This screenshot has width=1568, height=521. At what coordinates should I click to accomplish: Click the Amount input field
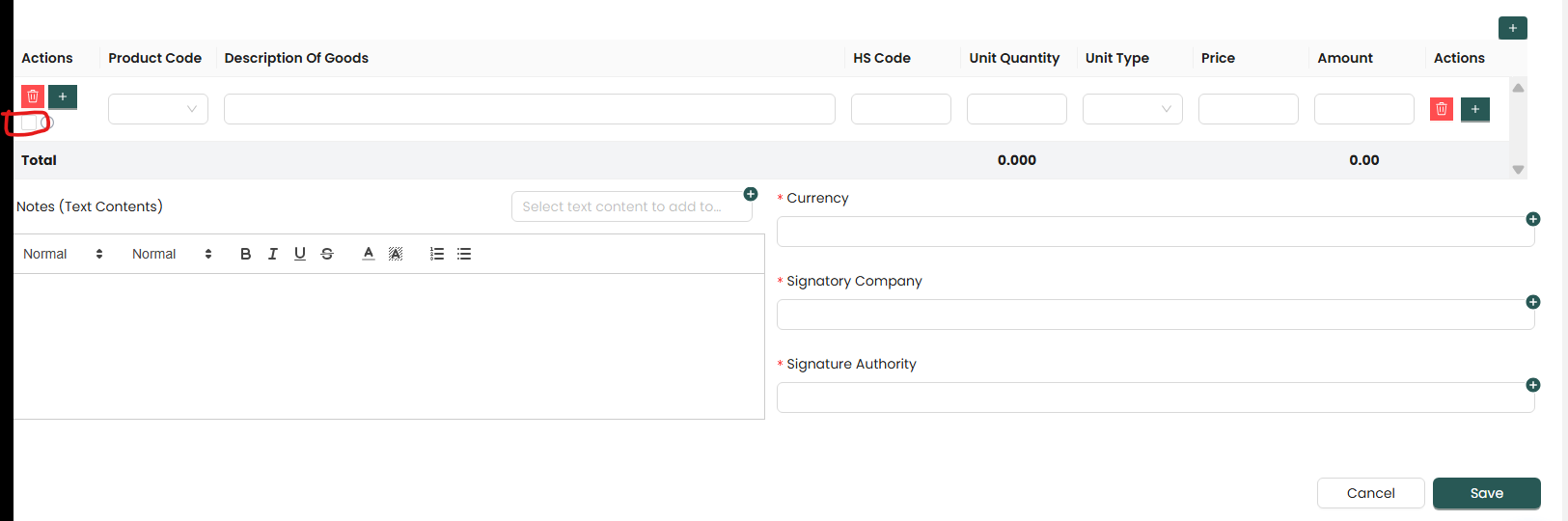pyautogui.click(x=1364, y=109)
